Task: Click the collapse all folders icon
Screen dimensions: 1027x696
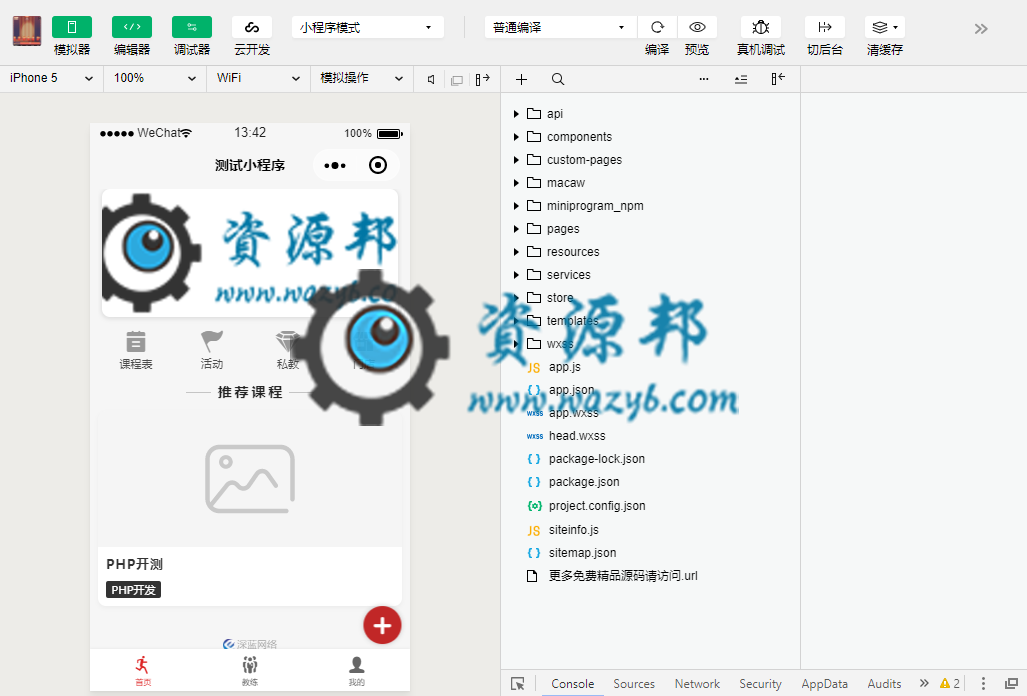Action: tap(741, 79)
